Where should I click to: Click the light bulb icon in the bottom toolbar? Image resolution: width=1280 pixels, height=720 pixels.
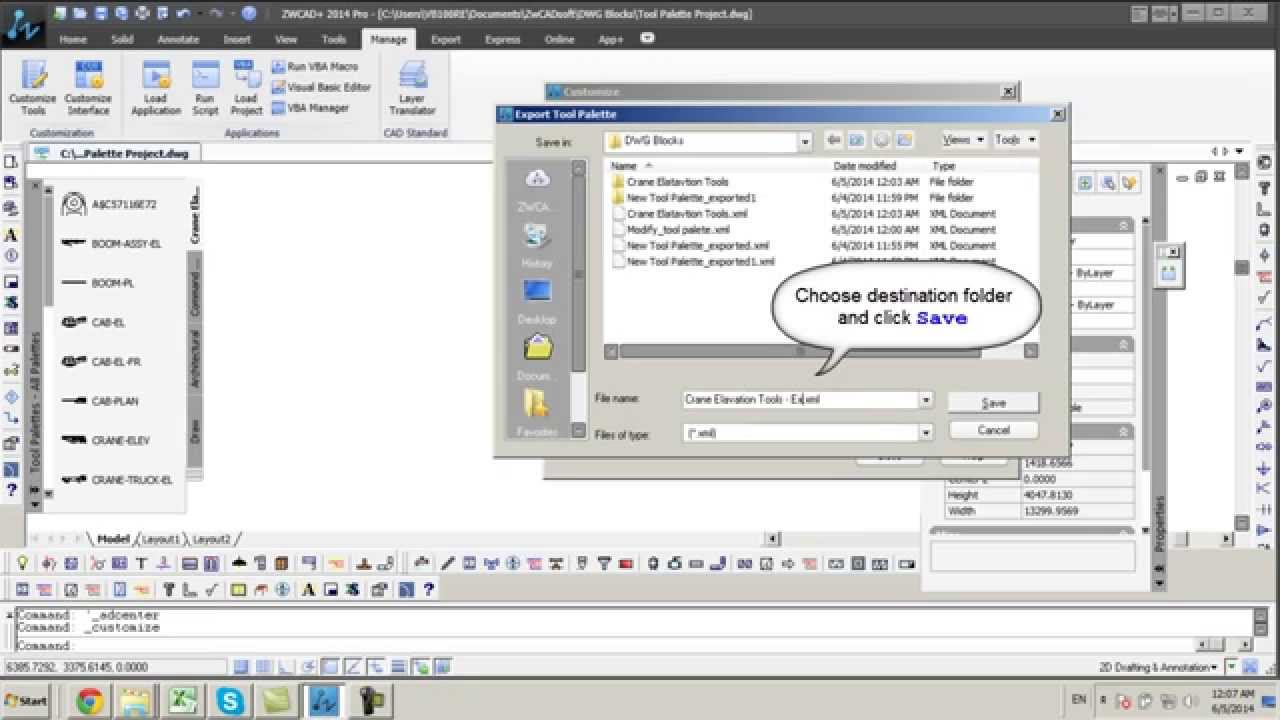pyautogui.click(x=23, y=564)
